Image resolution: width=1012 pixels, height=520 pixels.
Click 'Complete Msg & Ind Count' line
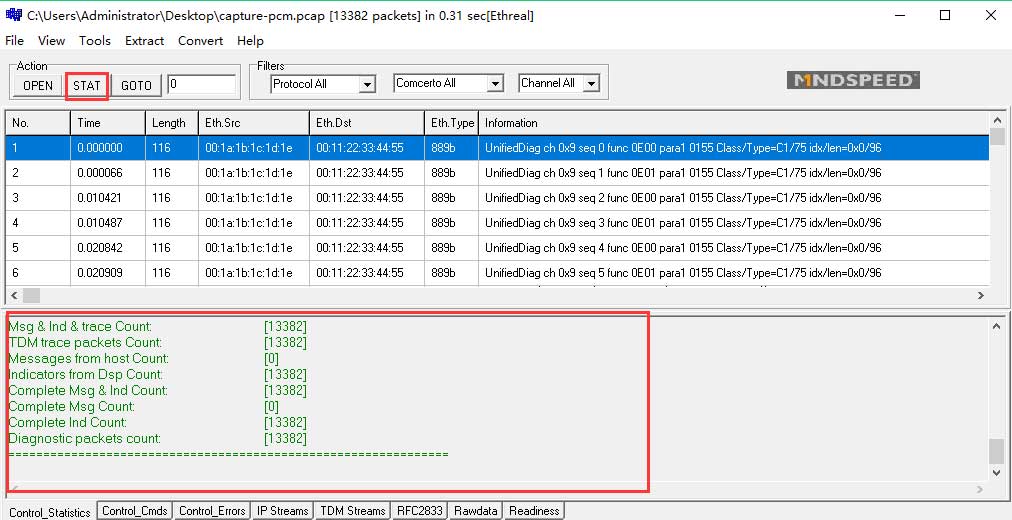(157, 390)
